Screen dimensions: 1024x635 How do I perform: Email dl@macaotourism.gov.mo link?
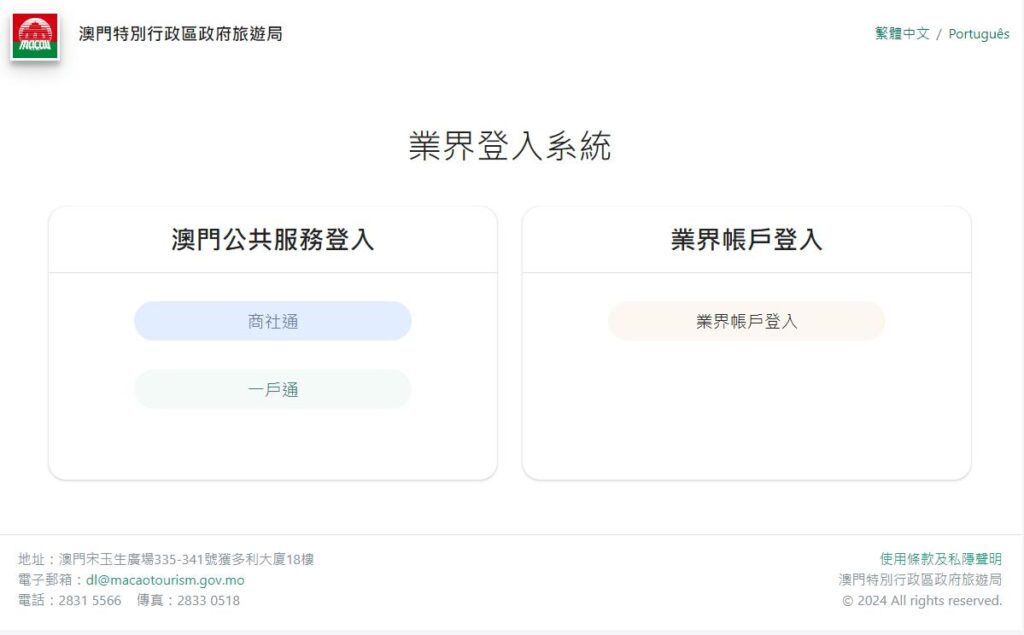pyautogui.click(x=165, y=580)
